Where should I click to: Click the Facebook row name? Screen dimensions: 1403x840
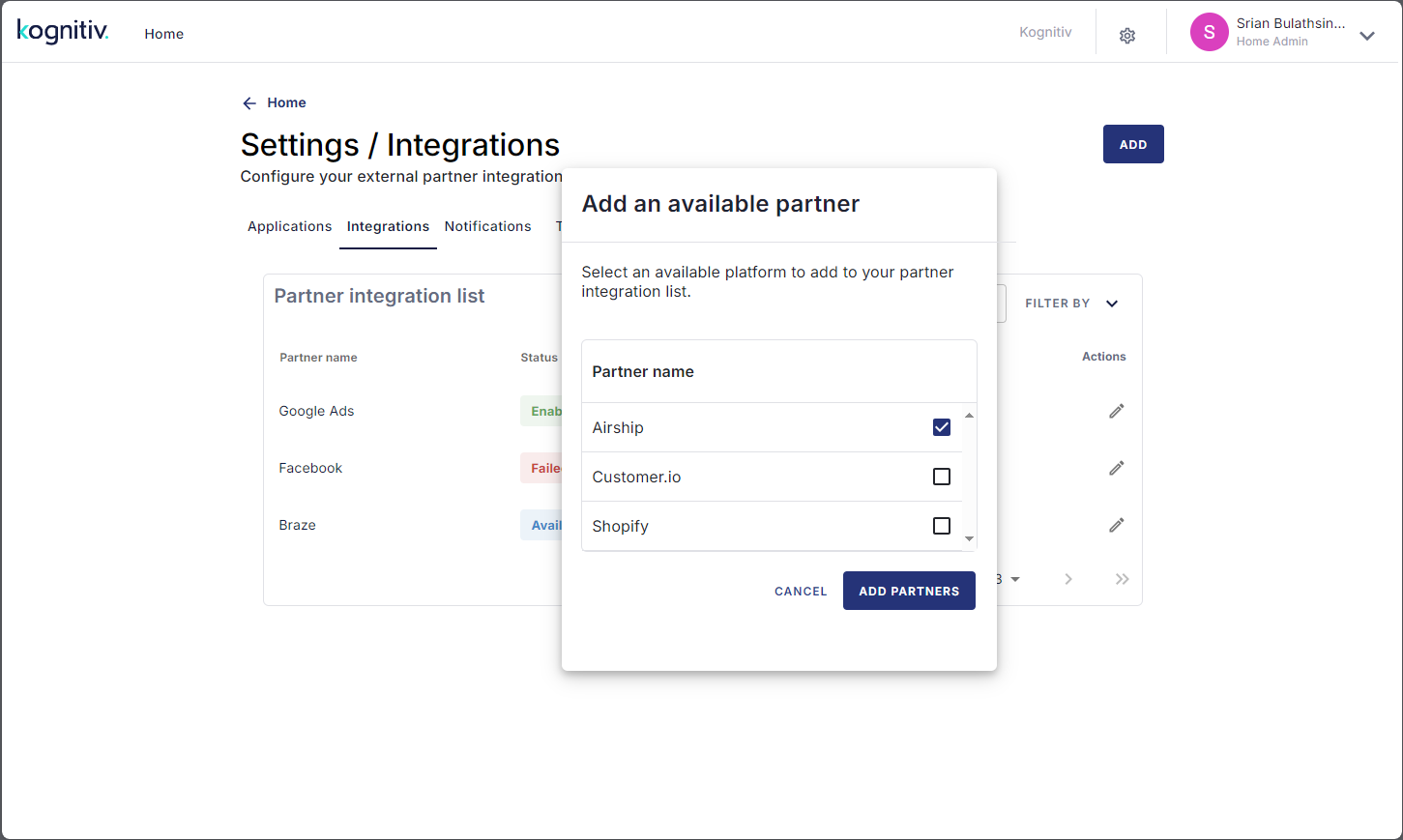point(310,468)
